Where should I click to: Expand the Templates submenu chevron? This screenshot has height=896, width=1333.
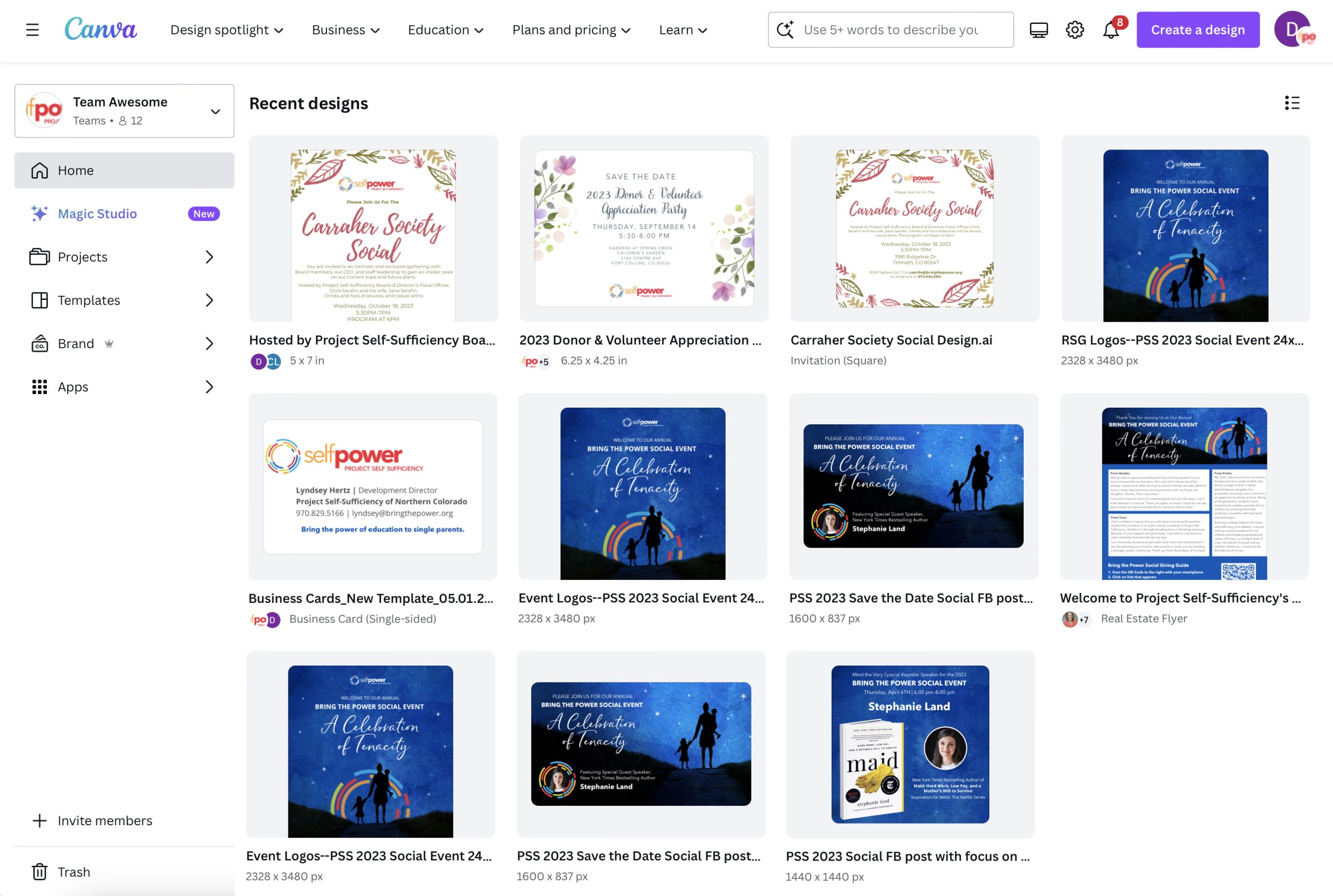[x=210, y=300]
